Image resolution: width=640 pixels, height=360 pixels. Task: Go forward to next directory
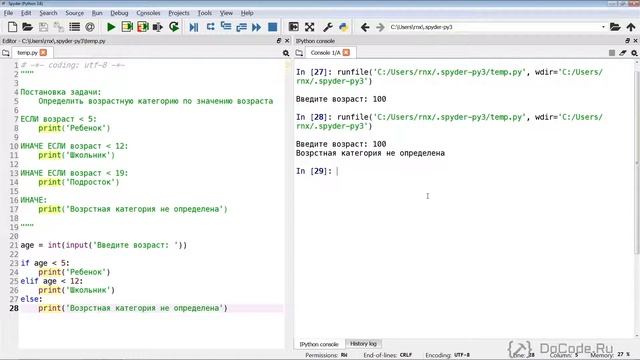tap(380, 27)
